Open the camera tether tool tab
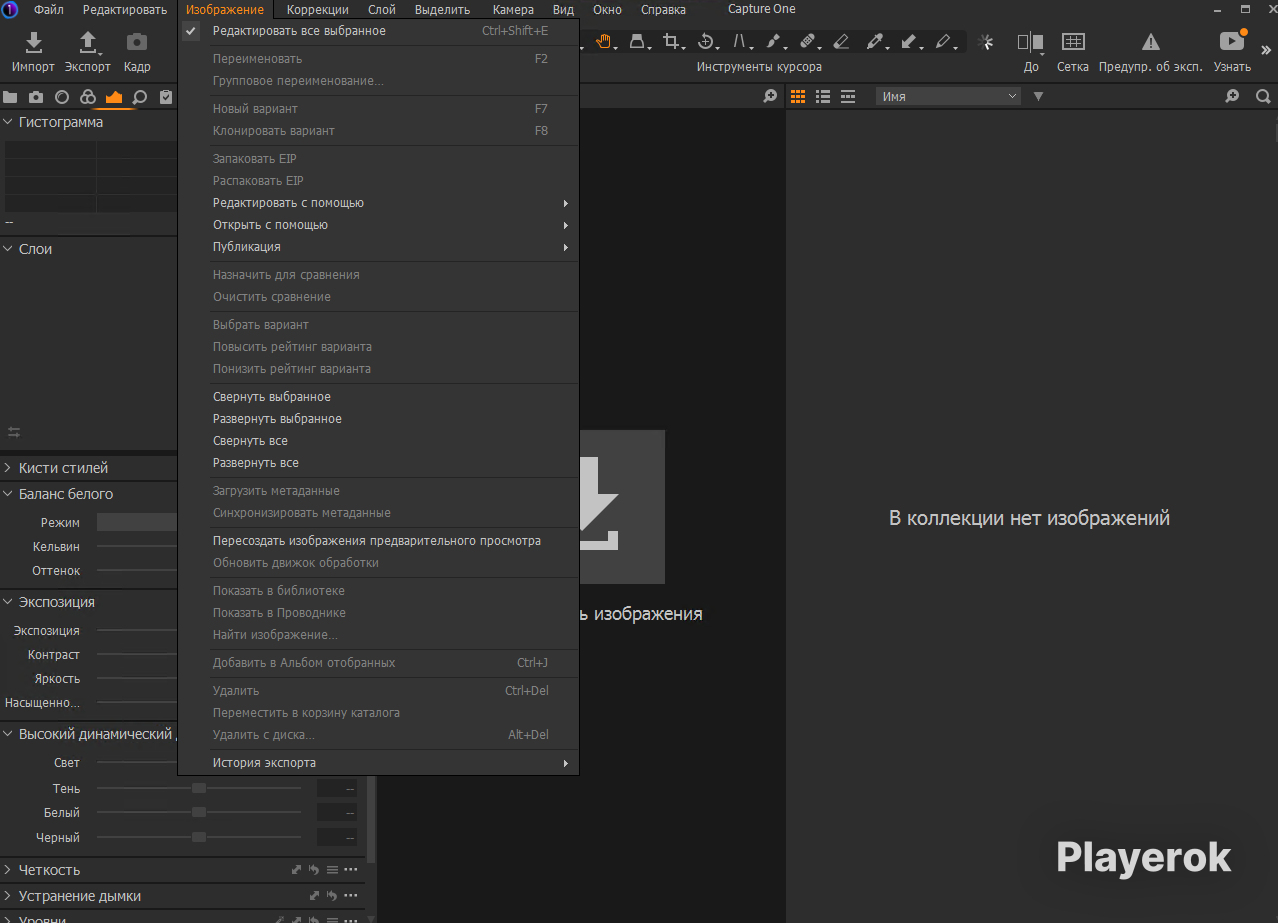1278x923 pixels. (36, 97)
